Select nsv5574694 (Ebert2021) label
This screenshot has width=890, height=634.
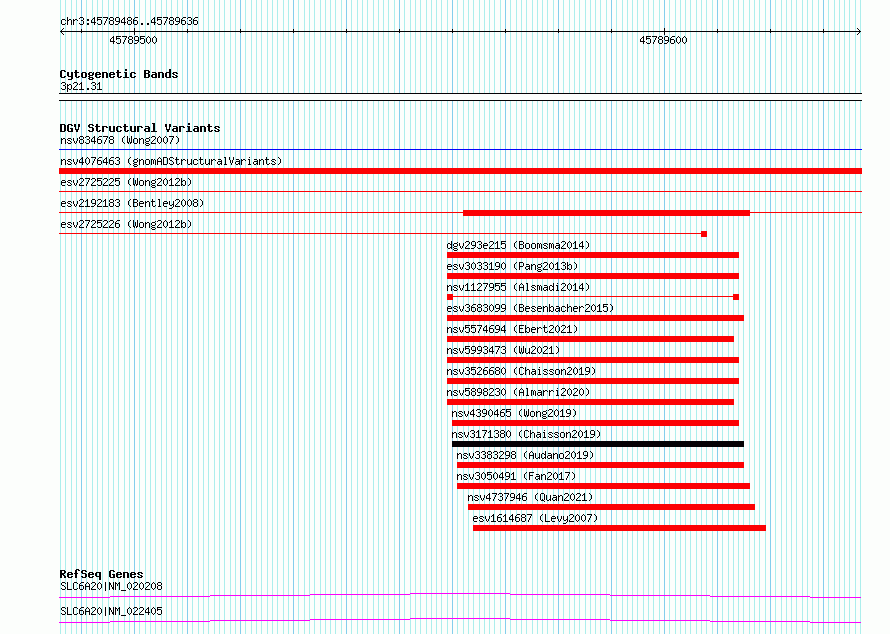[513, 329]
